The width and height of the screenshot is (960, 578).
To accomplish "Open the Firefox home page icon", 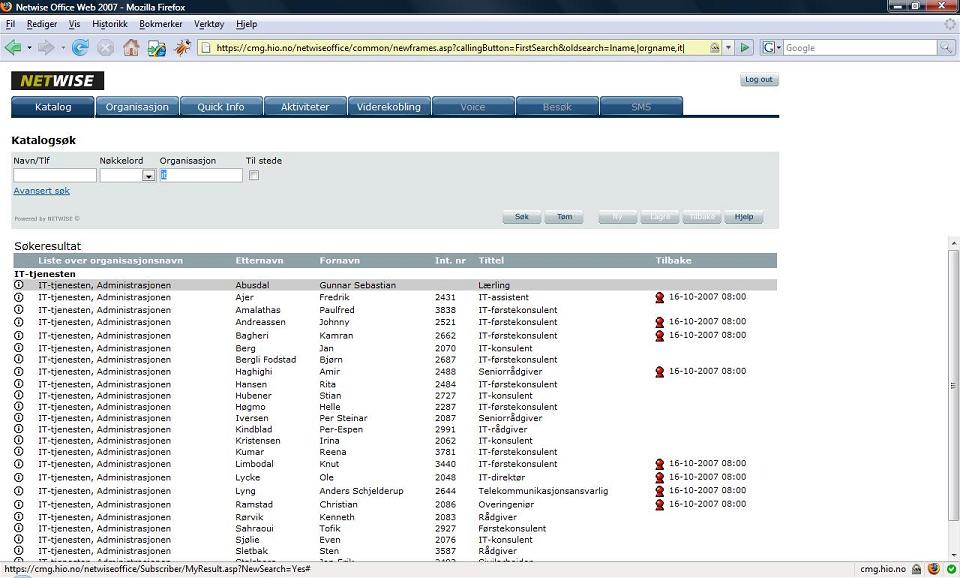I will [131, 47].
